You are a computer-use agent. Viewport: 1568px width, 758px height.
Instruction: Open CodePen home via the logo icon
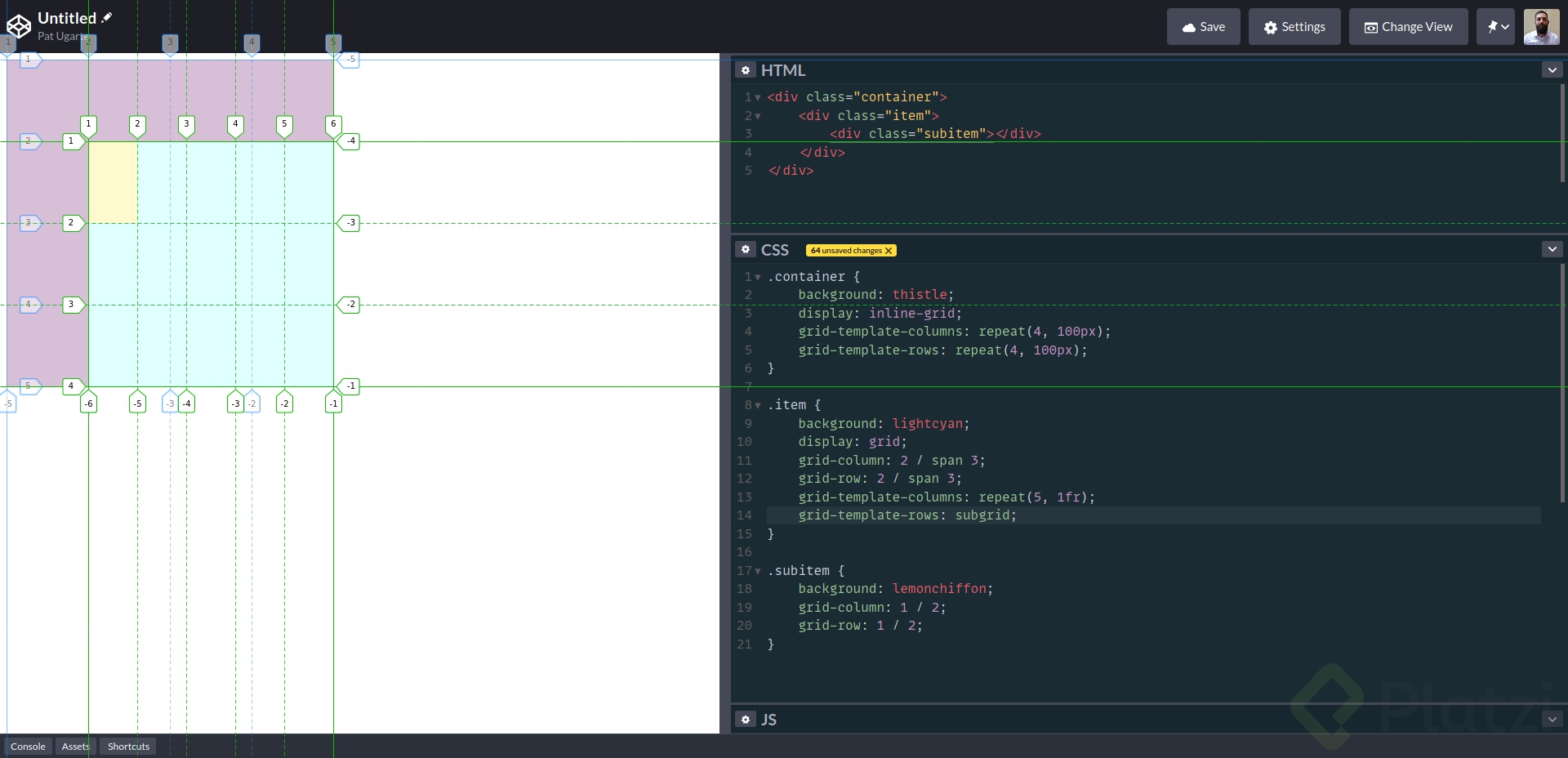tap(18, 25)
